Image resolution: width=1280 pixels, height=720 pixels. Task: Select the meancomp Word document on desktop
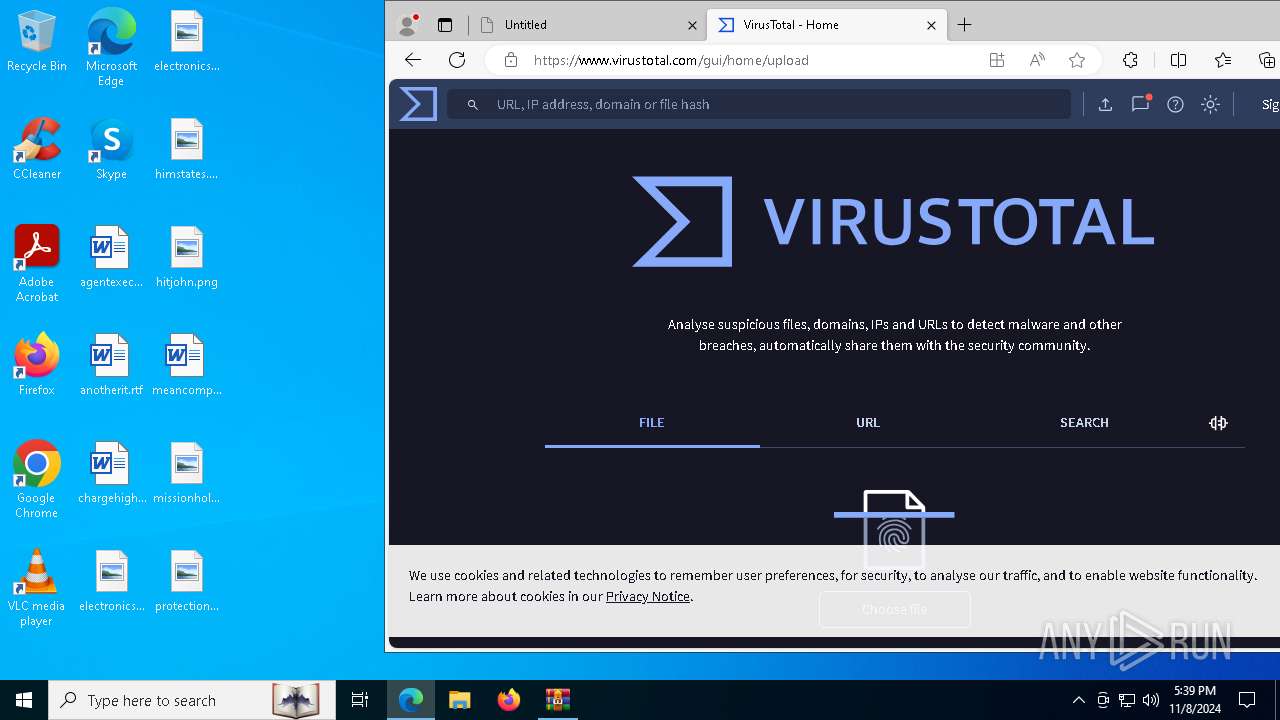coord(187,365)
